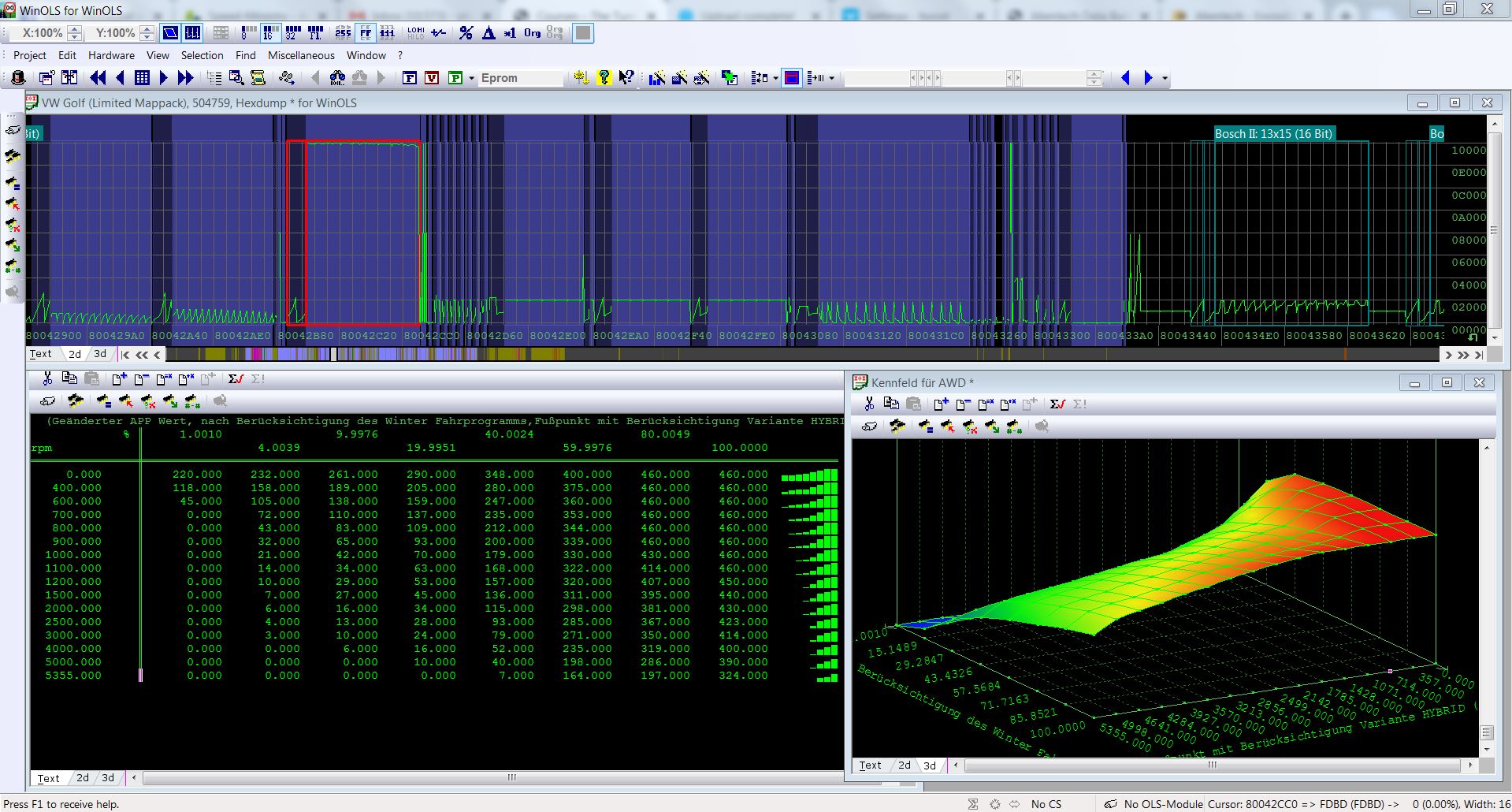Click the blue F marker icon

[410, 78]
